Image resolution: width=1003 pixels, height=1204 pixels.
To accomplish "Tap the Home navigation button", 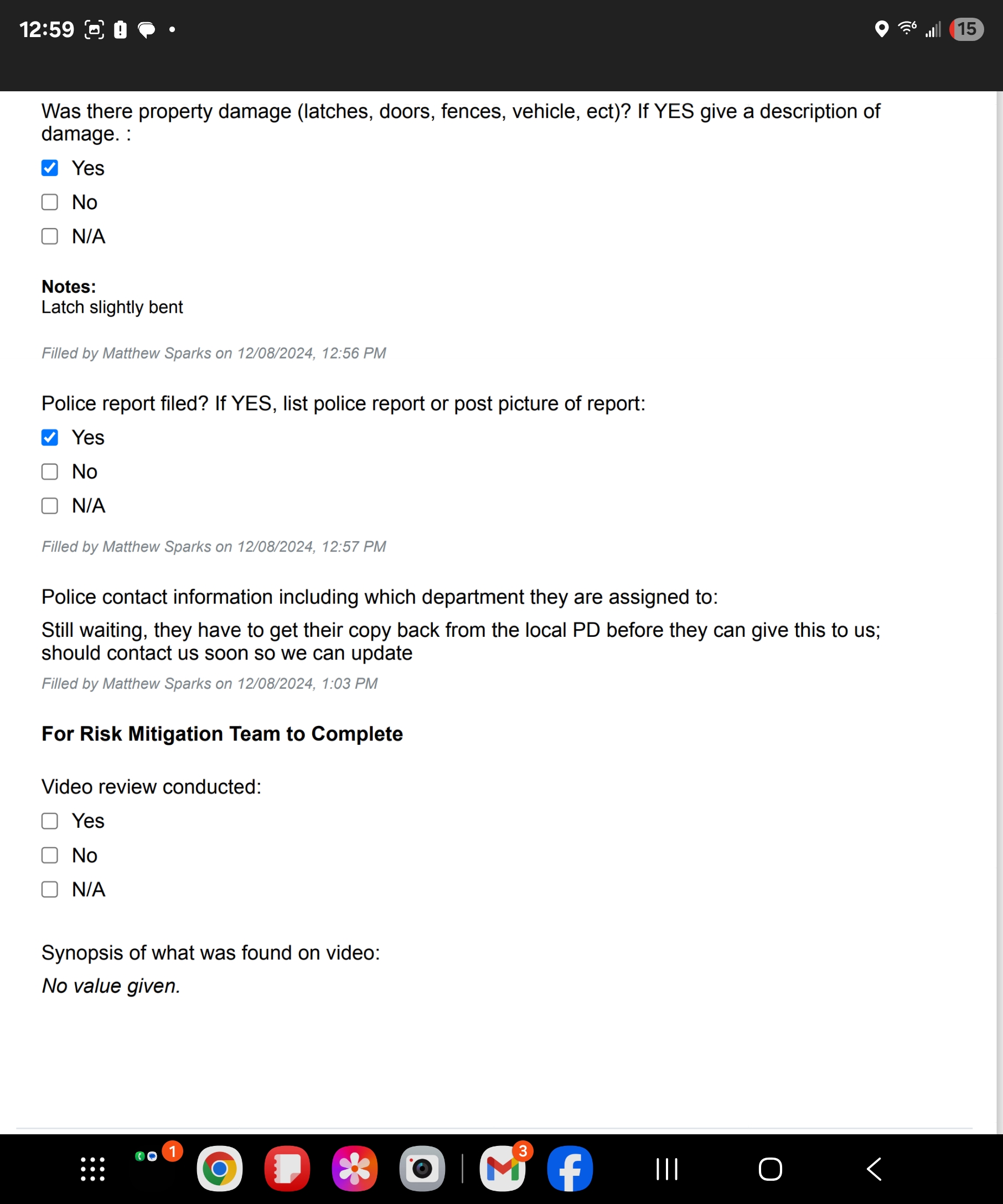I will (770, 1169).
